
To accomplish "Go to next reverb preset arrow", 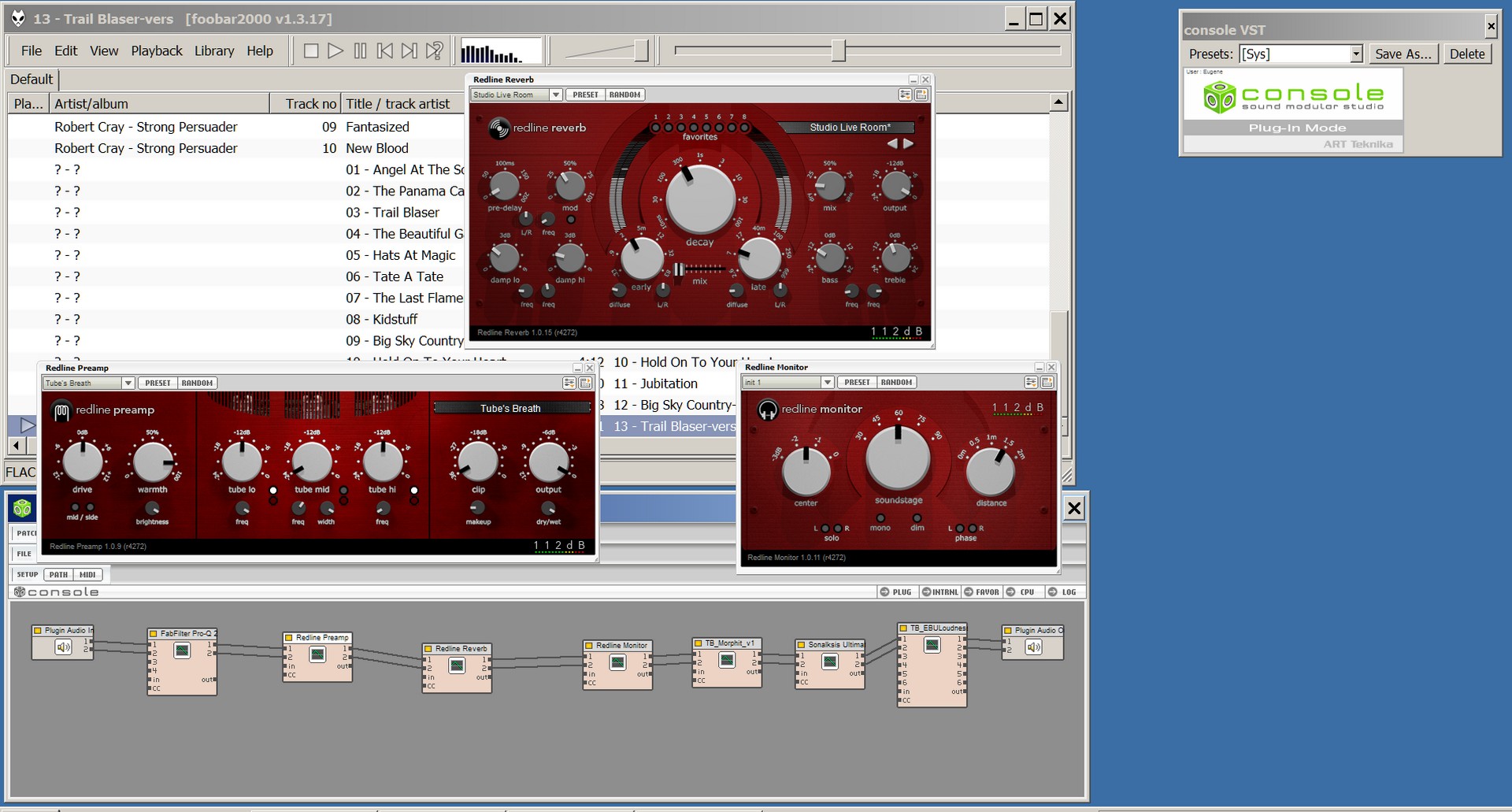I will pyautogui.click(x=908, y=144).
